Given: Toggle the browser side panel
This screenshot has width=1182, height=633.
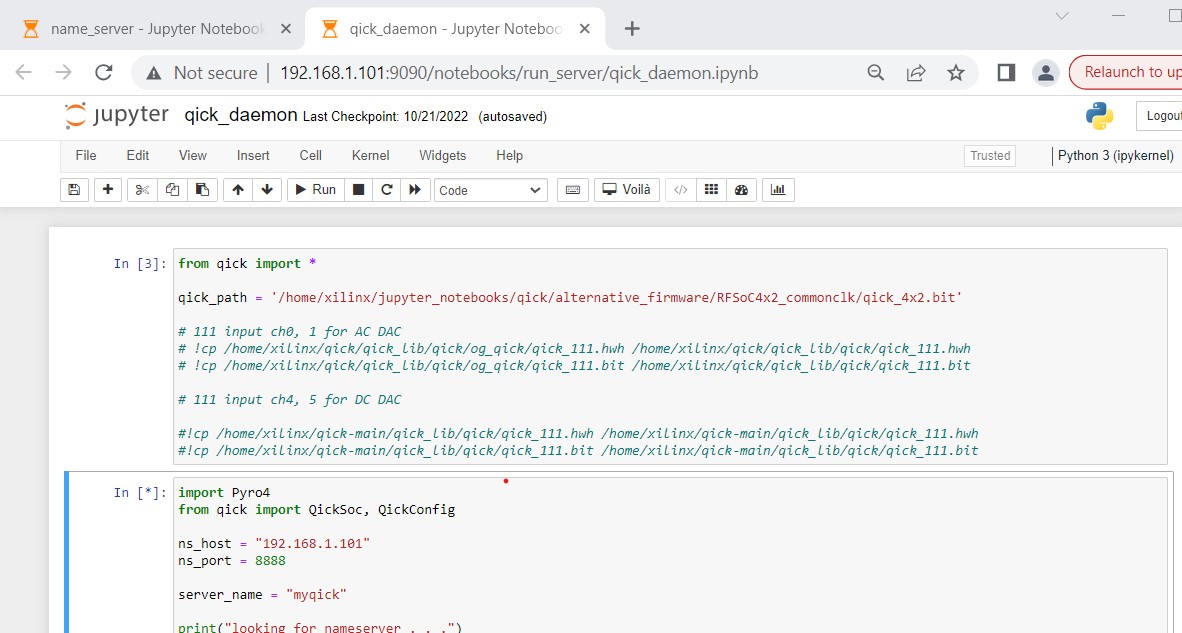Looking at the screenshot, I should (1006, 72).
